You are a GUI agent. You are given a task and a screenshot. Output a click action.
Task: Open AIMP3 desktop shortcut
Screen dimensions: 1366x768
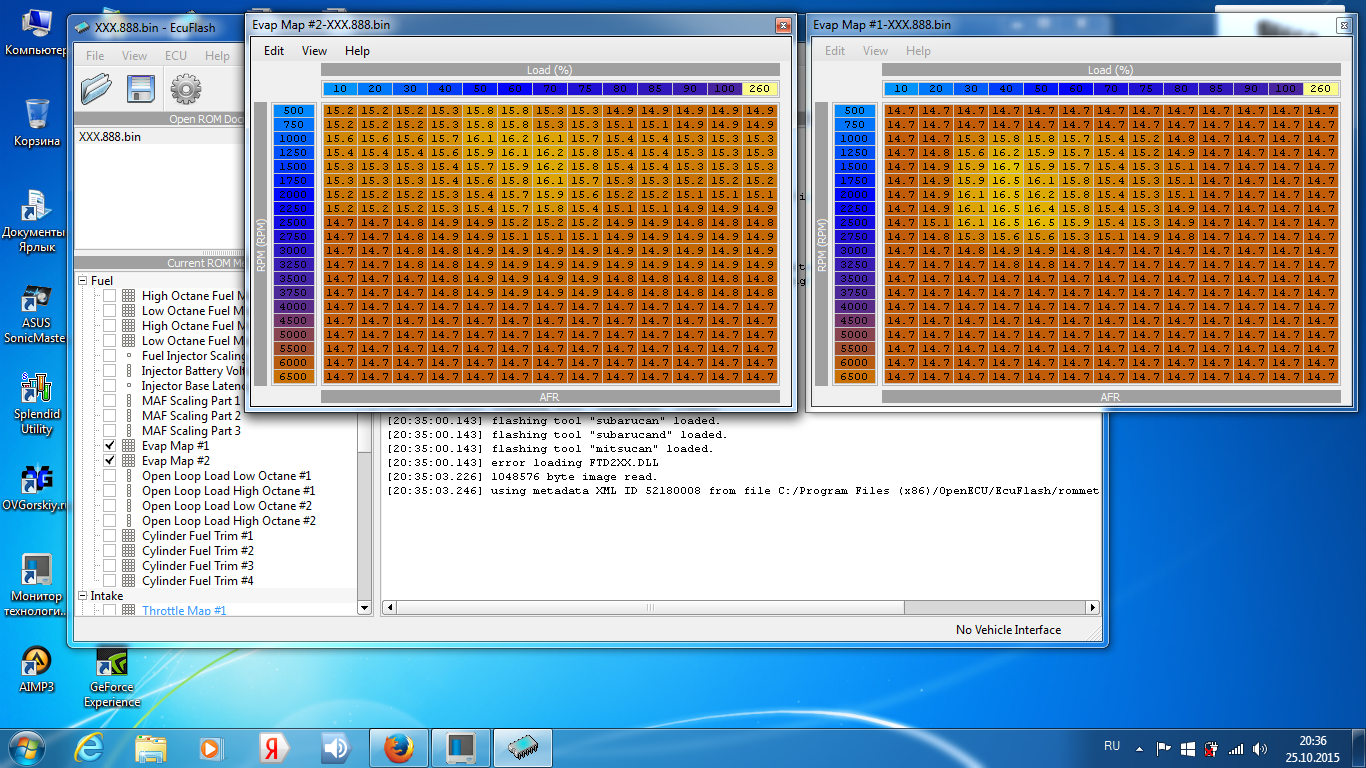click(x=36, y=663)
